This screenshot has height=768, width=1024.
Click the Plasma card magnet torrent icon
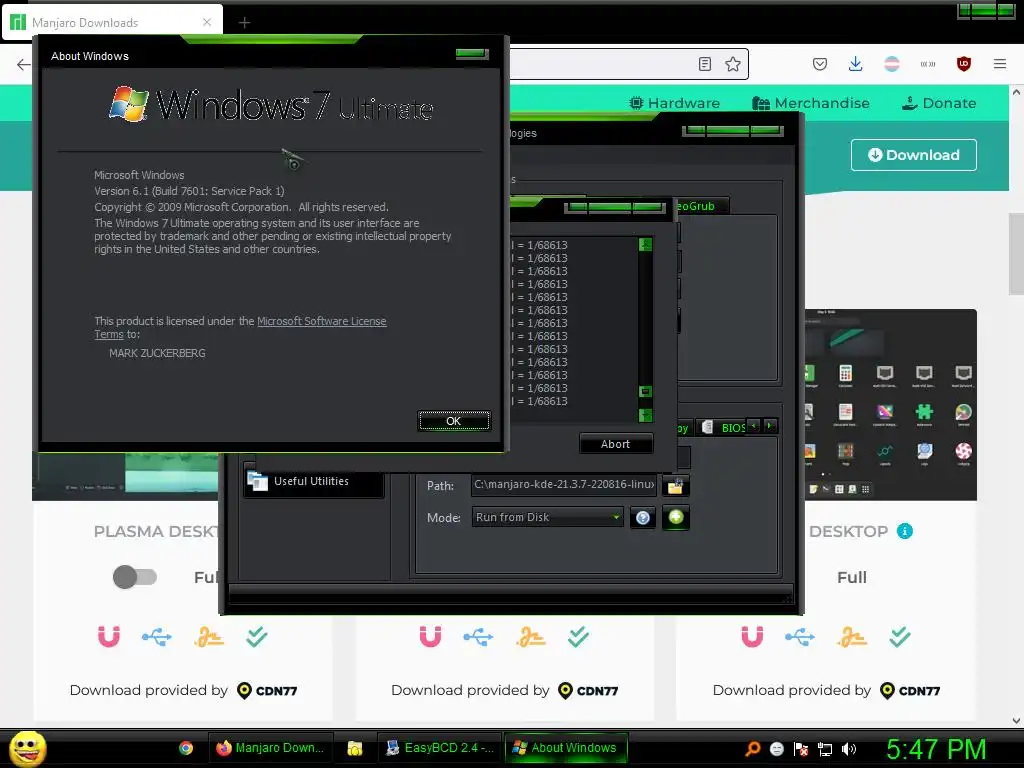(108, 636)
